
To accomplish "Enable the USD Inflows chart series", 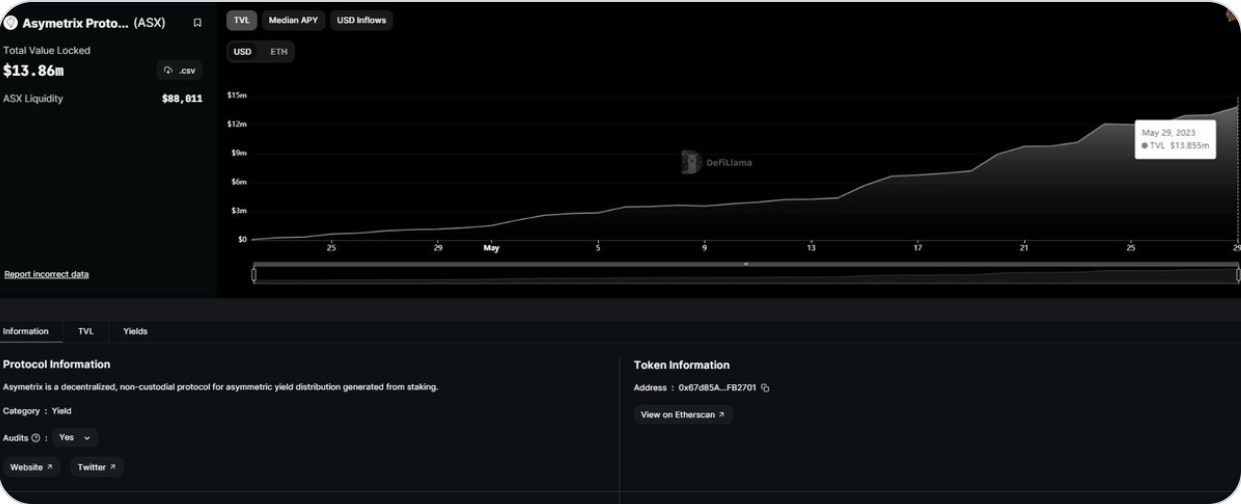I will [361, 20].
